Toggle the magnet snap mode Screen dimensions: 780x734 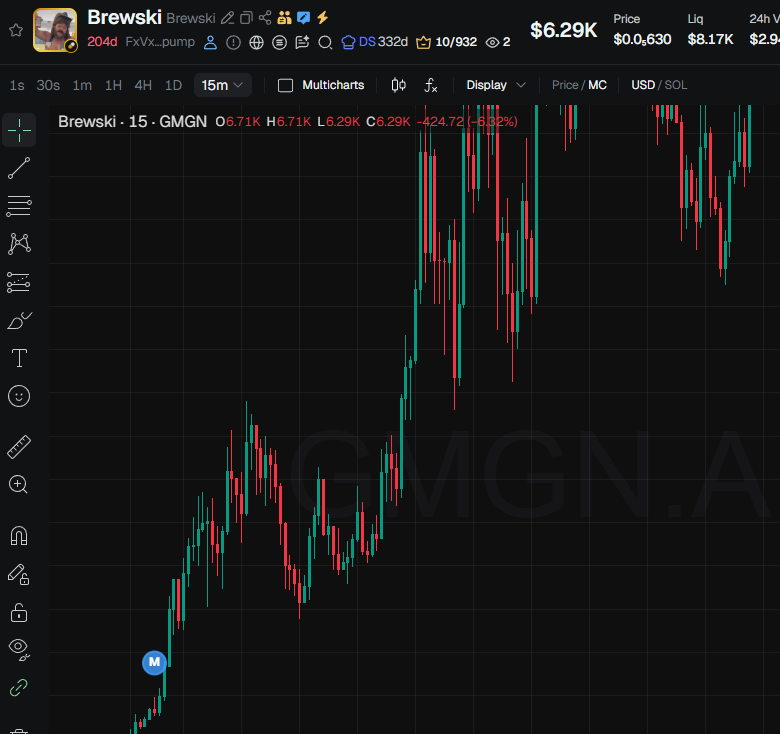(19, 536)
